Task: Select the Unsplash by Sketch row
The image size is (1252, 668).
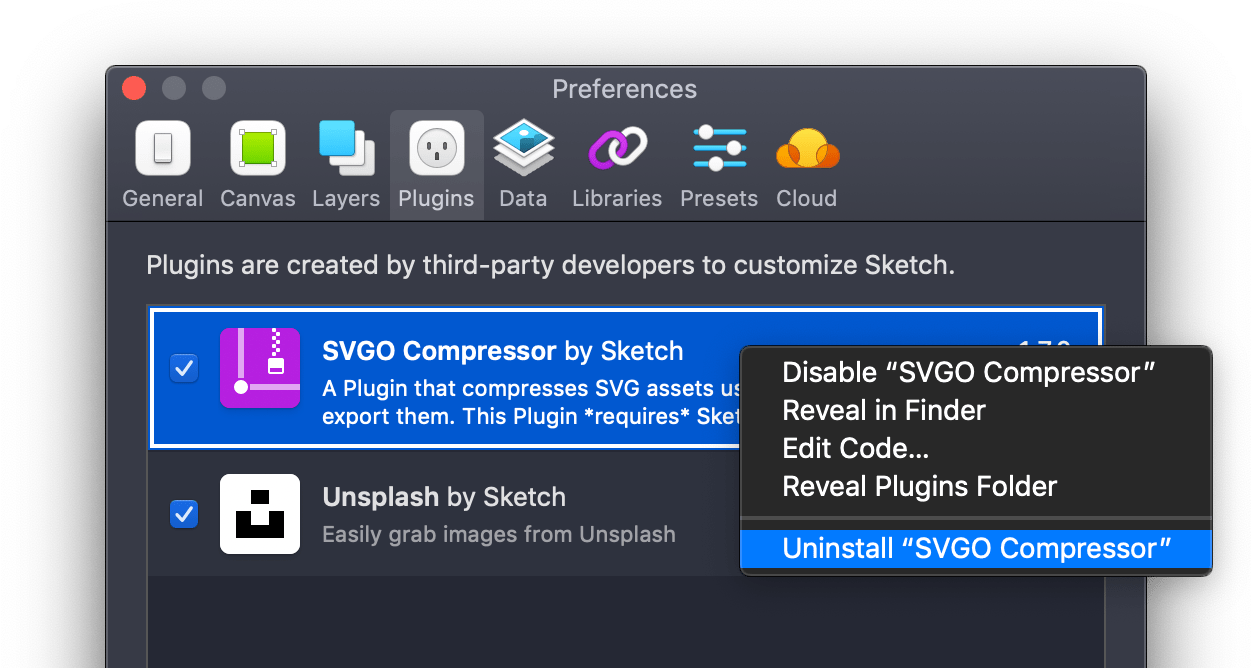Action: tap(450, 514)
